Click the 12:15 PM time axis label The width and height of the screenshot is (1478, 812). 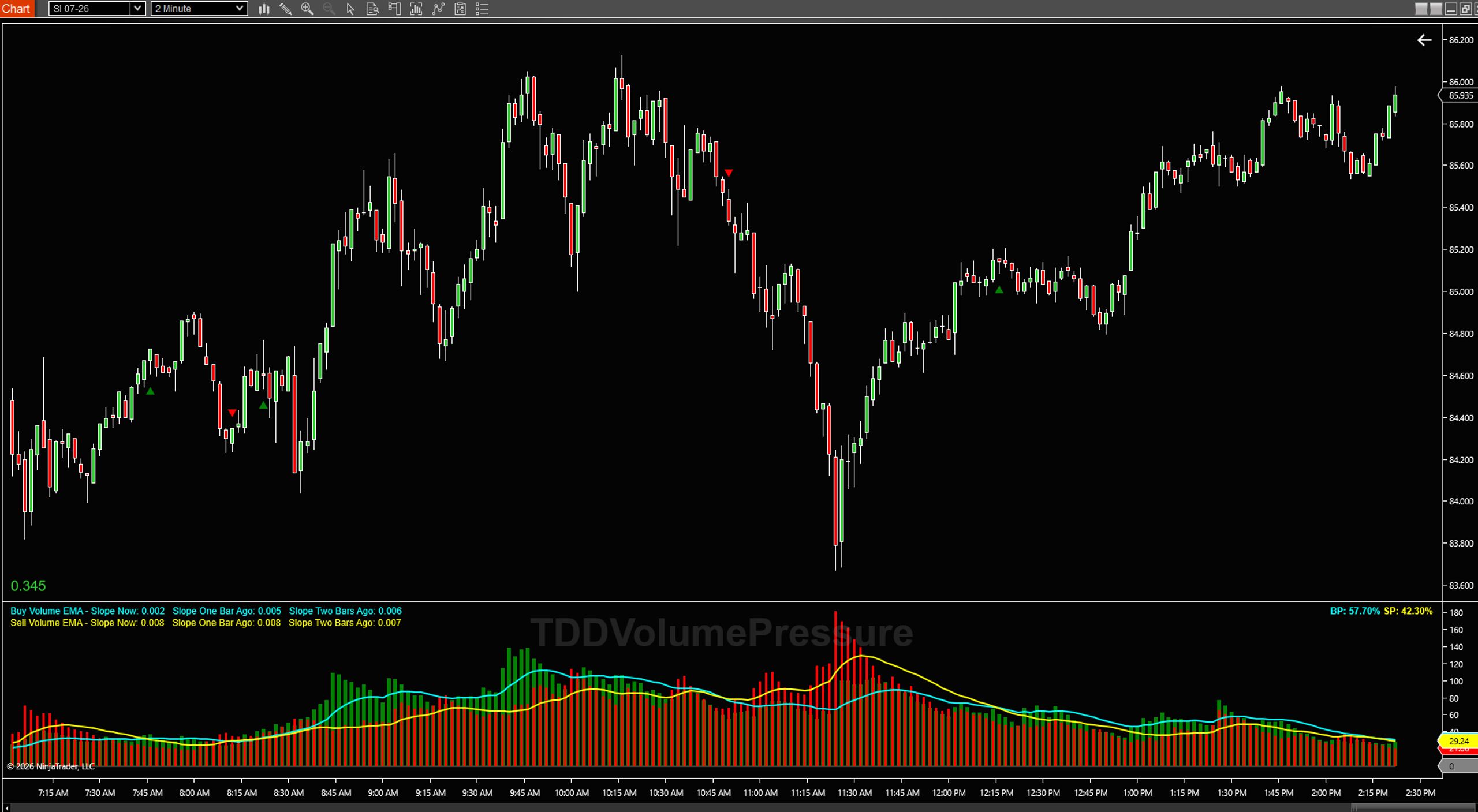pyautogui.click(x=996, y=793)
